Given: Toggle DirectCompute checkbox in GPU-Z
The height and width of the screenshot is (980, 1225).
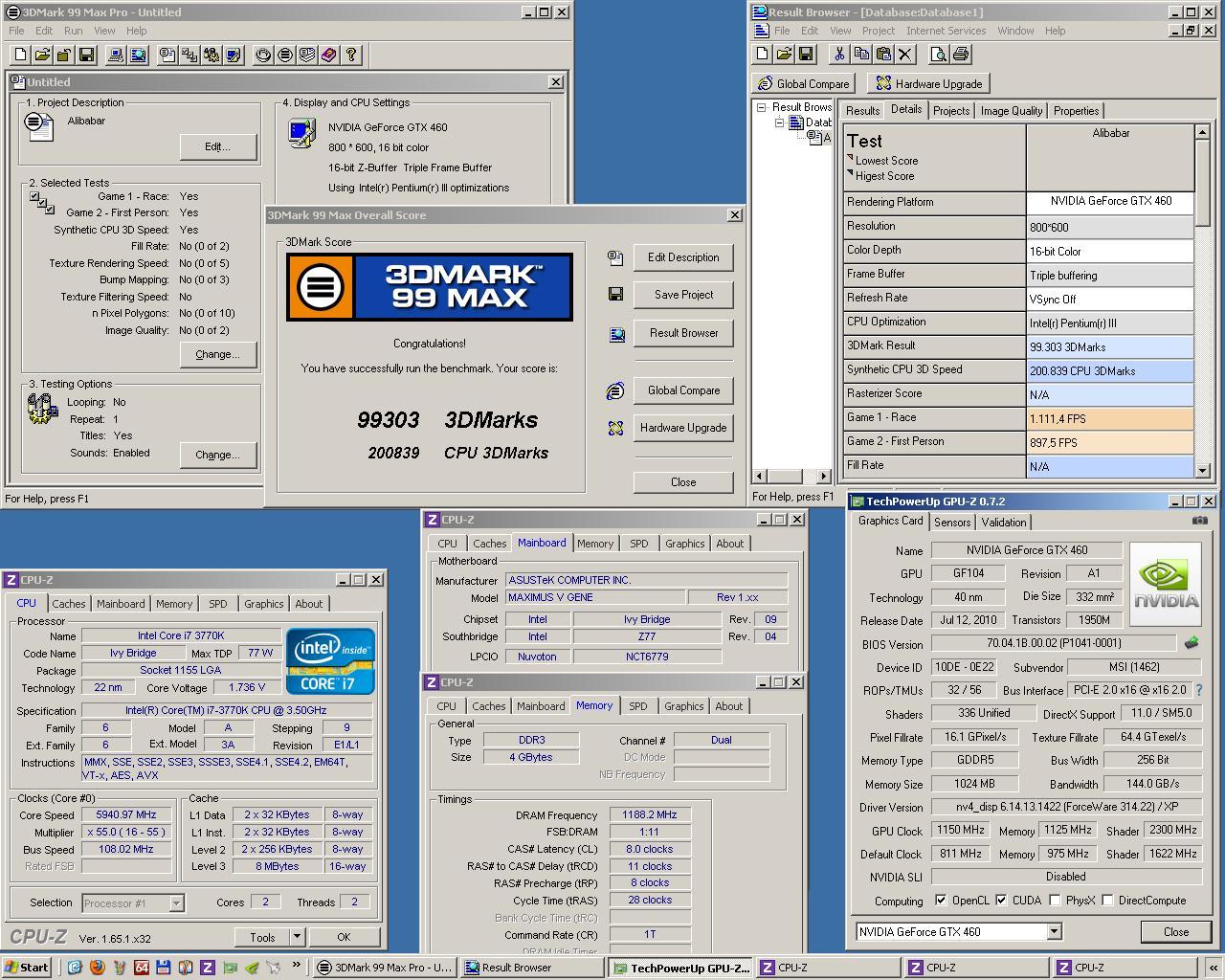Looking at the screenshot, I should 1107,901.
